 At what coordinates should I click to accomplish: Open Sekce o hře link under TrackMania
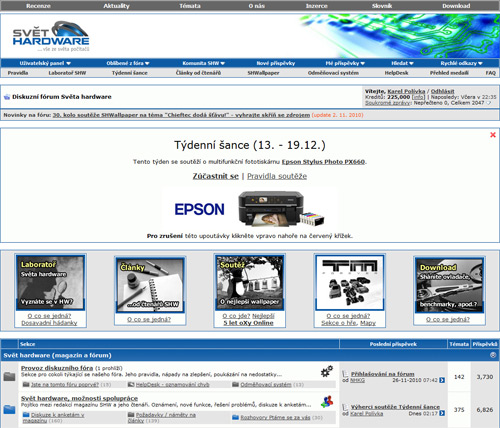[339, 323]
